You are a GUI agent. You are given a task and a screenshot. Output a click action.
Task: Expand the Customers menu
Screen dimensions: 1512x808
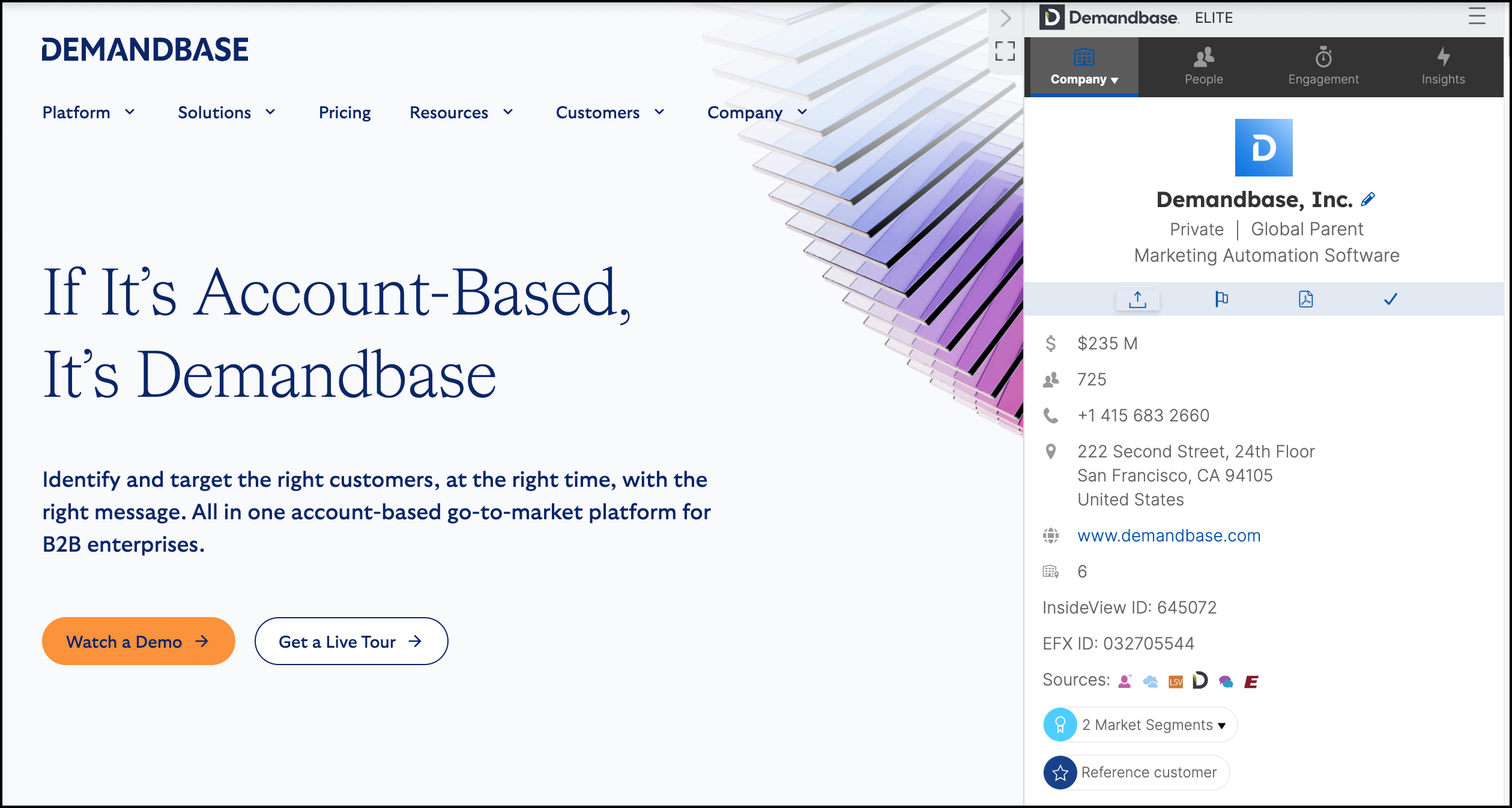(x=611, y=112)
